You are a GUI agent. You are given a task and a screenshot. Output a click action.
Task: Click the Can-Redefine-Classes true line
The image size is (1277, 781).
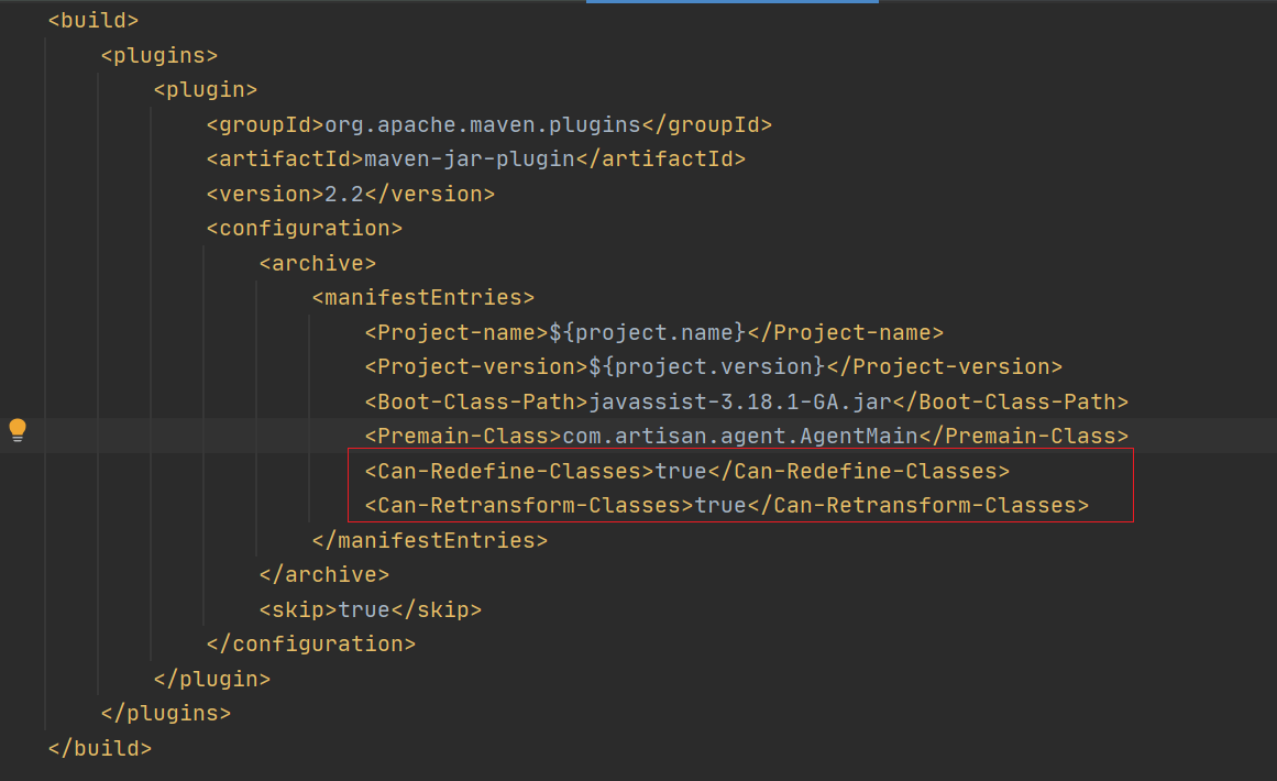coord(687,470)
